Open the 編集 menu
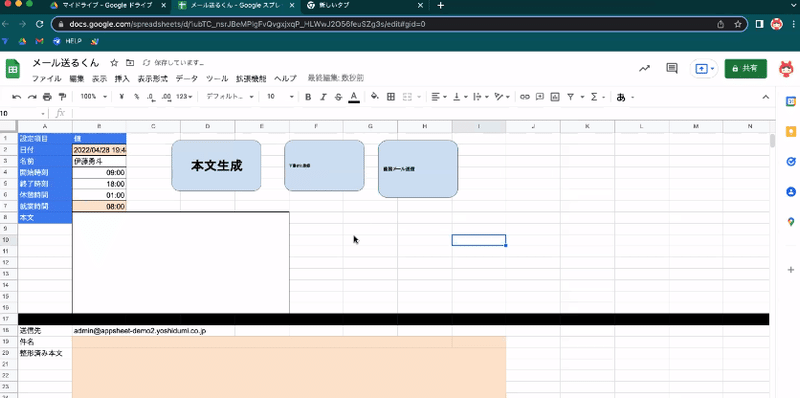The image size is (800, 398). point(77,79)
